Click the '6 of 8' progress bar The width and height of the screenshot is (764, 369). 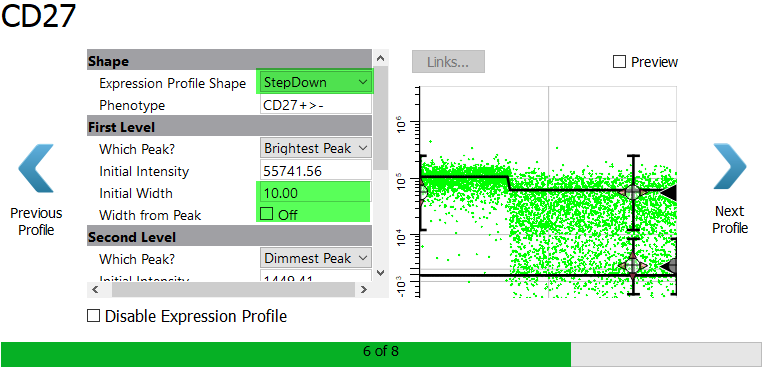pos(381,354)
